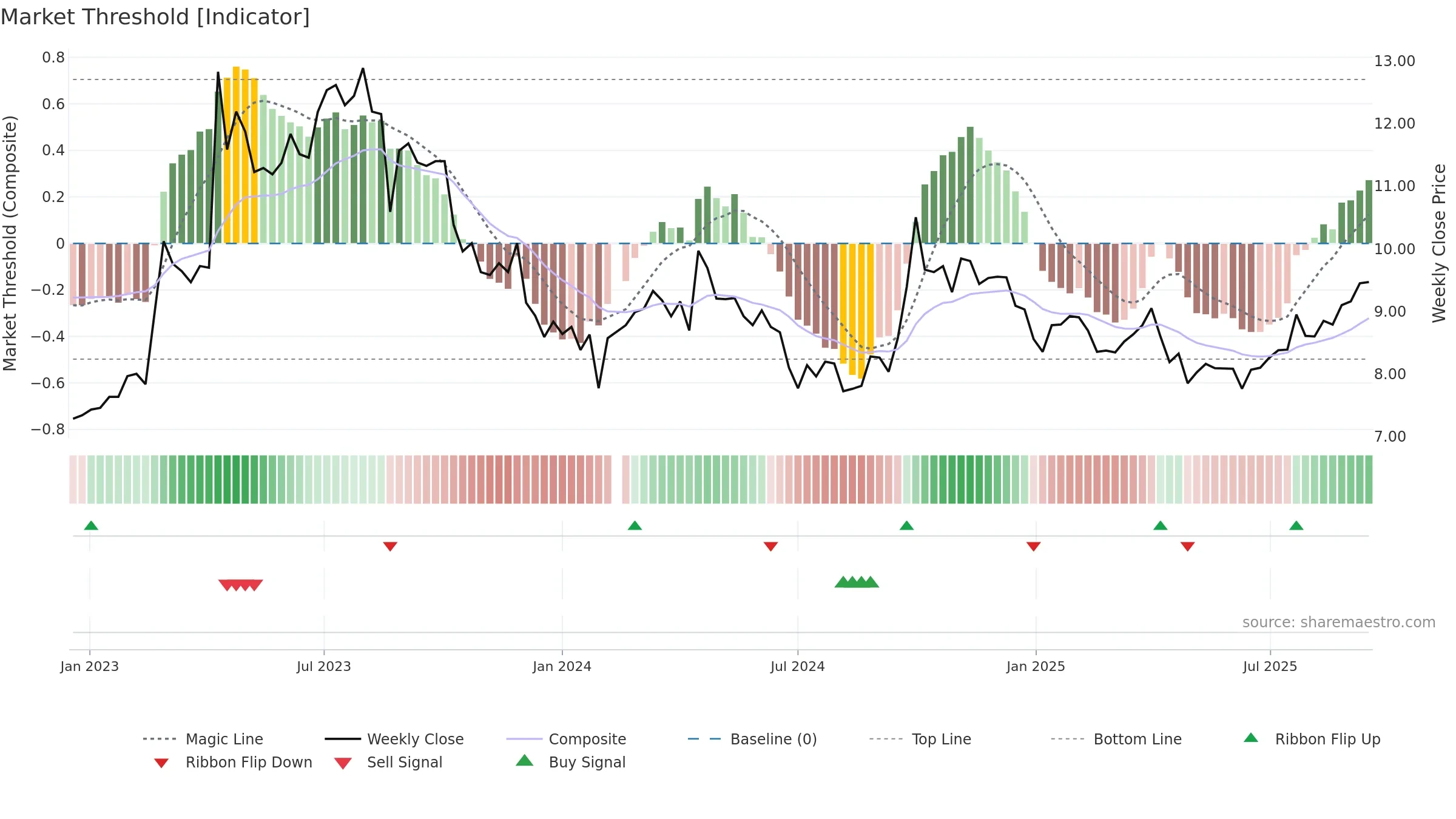
Task: Click the 0.8 left axis label
Action: [53, 58]
